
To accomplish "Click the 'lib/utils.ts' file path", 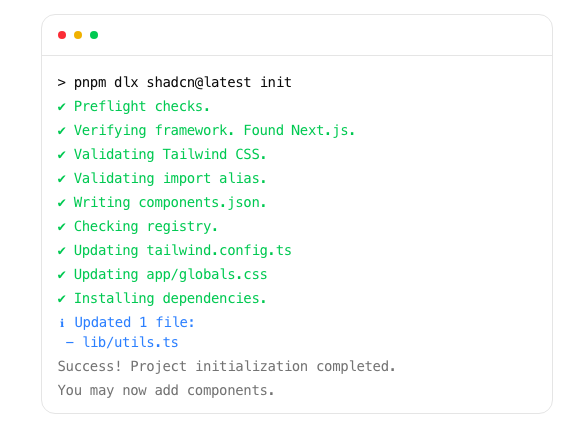I will 130,342.
